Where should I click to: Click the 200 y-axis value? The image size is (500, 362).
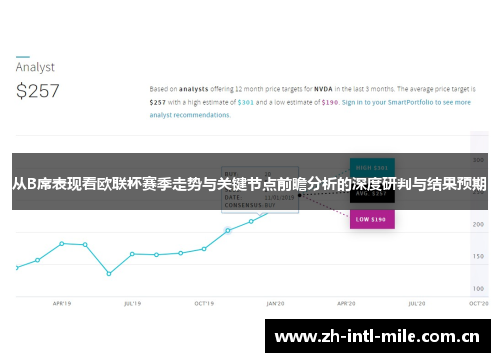(x=478, y=224)
